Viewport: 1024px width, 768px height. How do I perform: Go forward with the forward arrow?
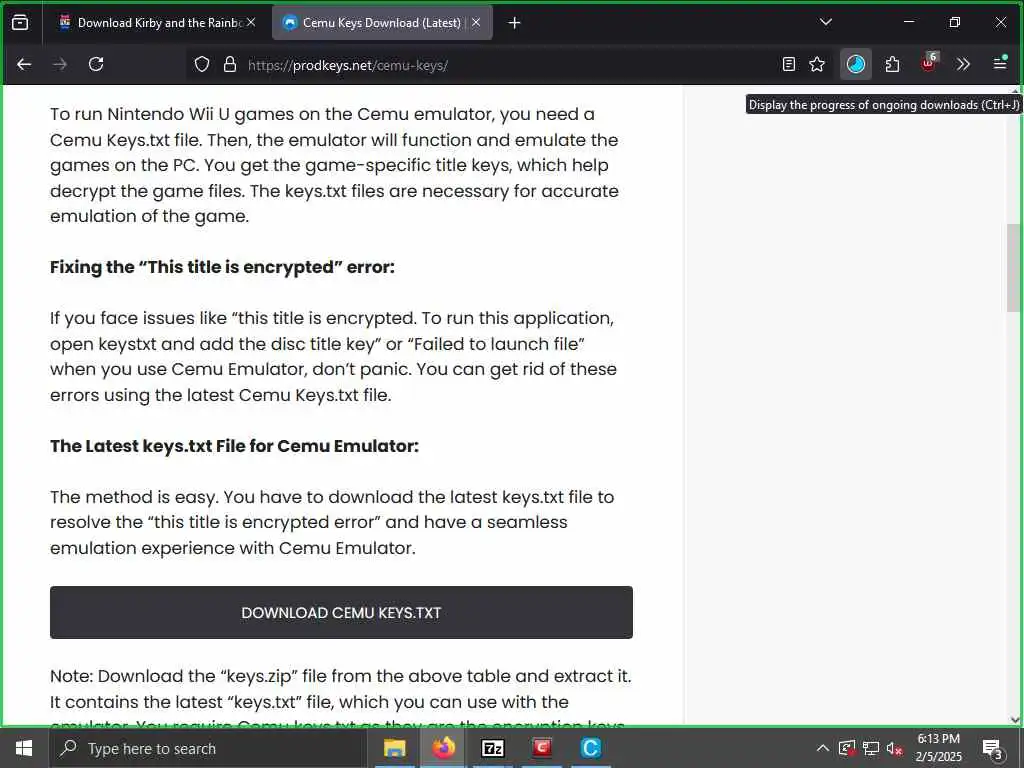pos(60,64)
